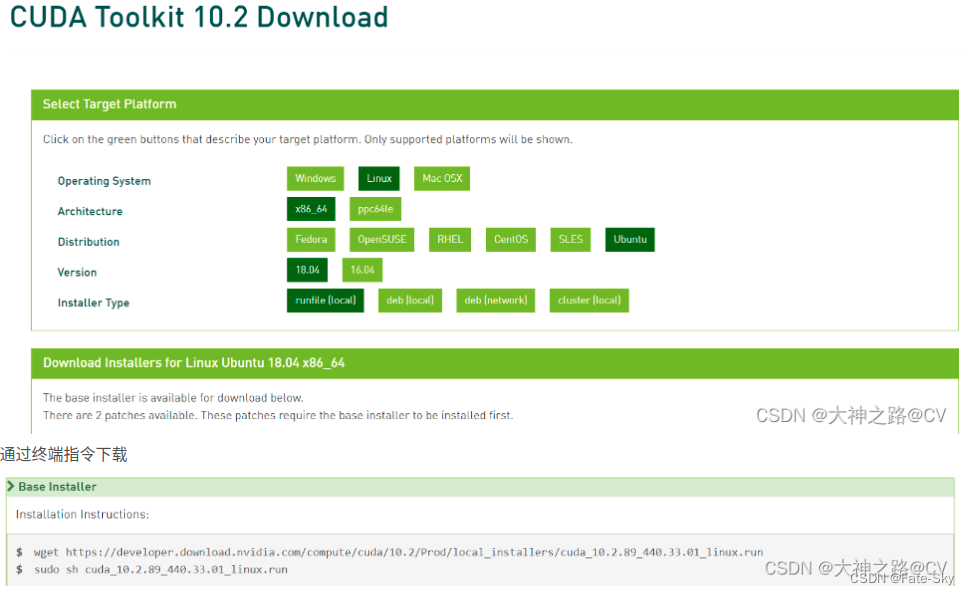Click the Distribution label
Viewport: 969px width, 595px height.
(88, 242)
